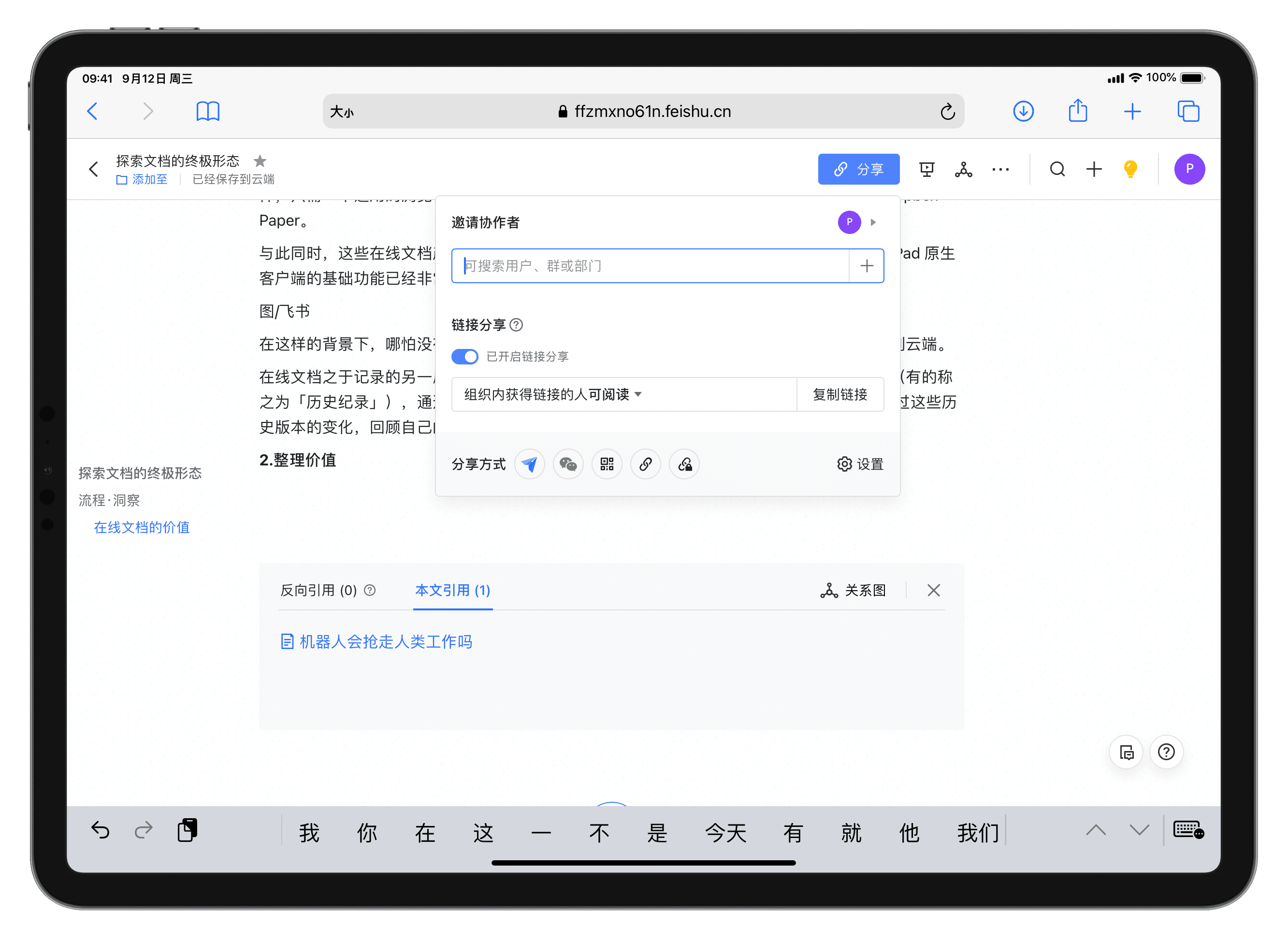This screenshot has height=940, width=1288.
Task: Open the more options ellipsis menu
Action: pyautogui.click(x=1000, y=169)
